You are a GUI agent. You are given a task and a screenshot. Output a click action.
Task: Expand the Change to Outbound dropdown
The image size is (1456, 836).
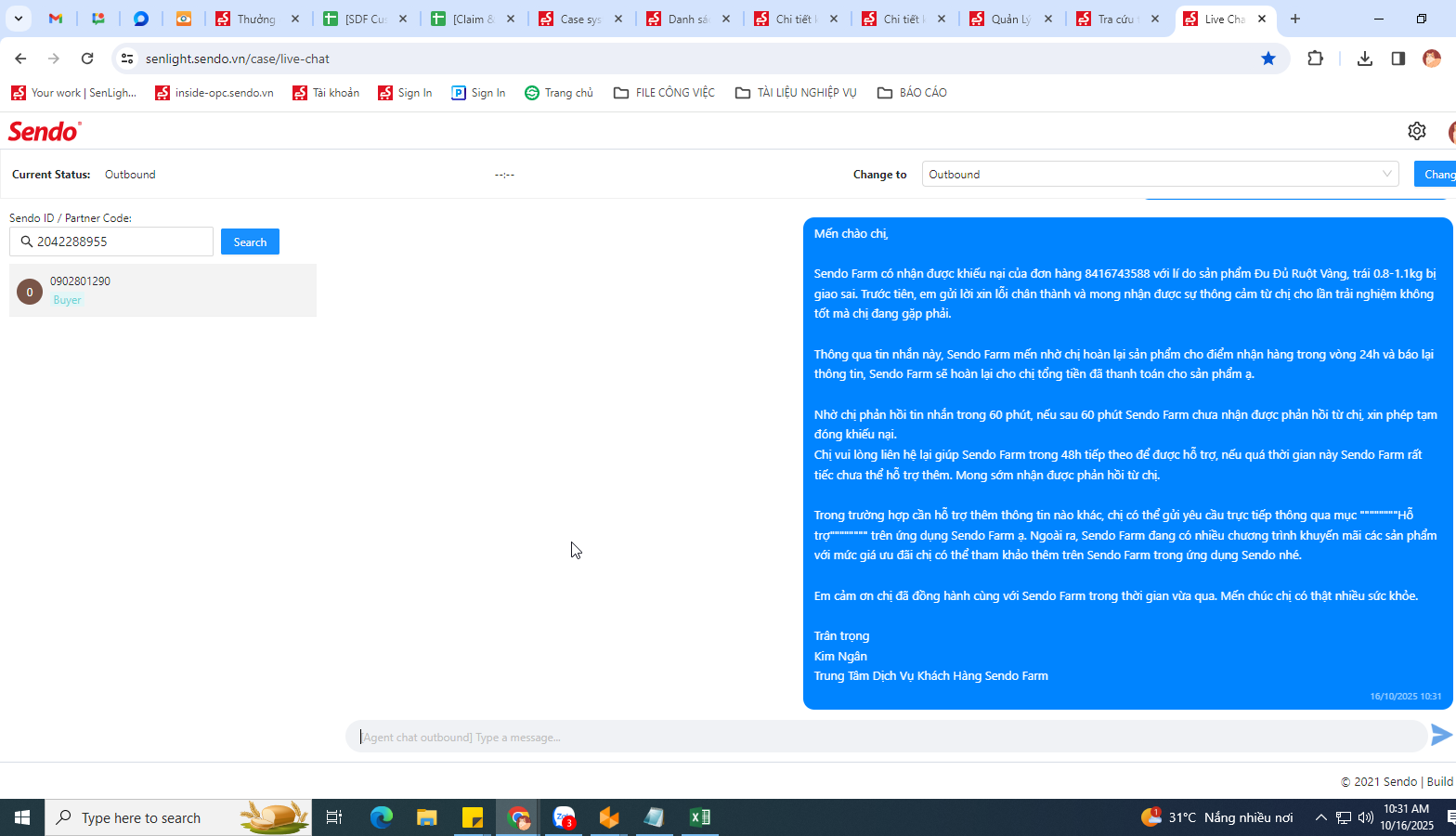1160,174
